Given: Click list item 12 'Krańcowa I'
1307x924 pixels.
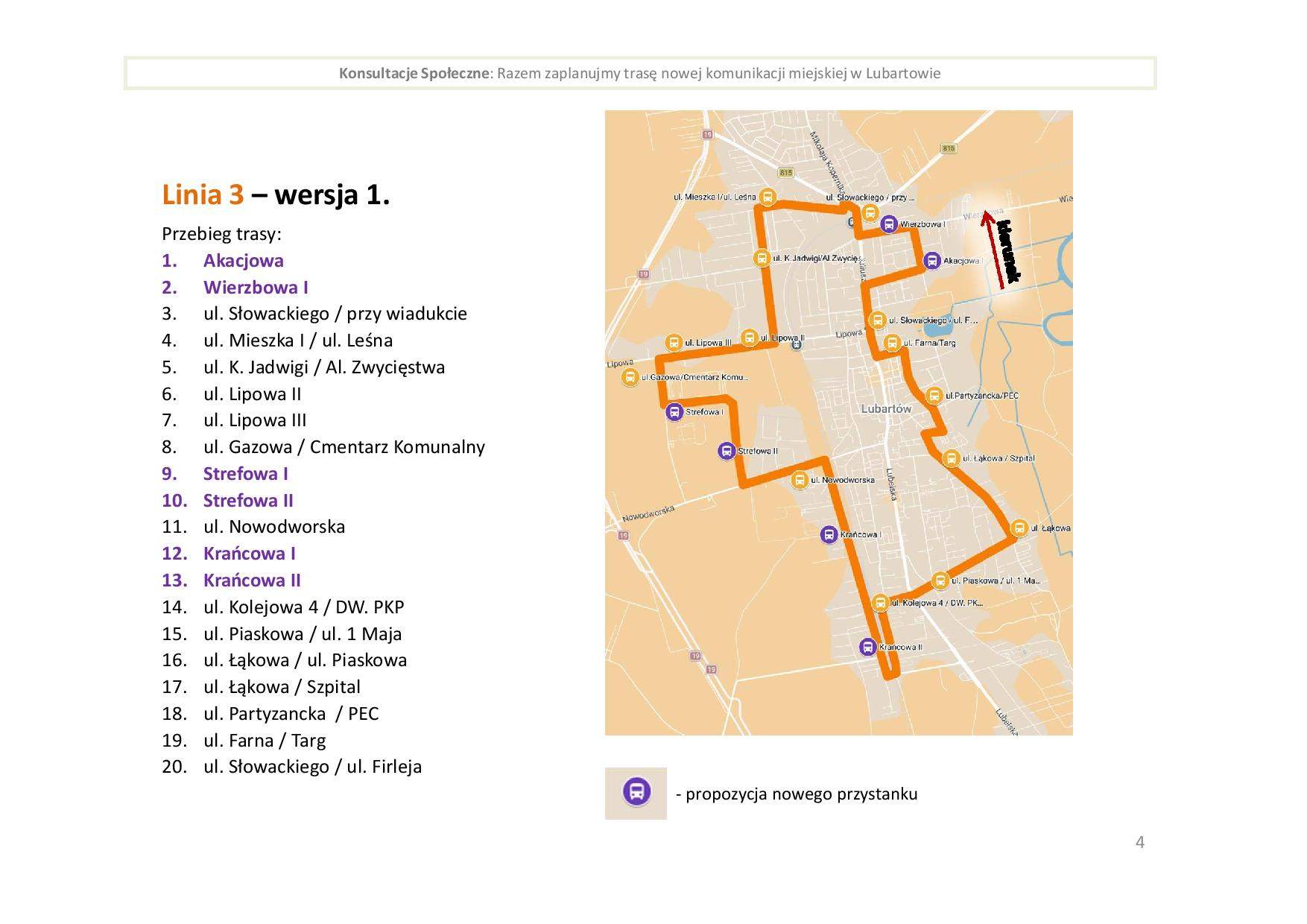Looking at the screenshot, I should click(x=229, y=554).
